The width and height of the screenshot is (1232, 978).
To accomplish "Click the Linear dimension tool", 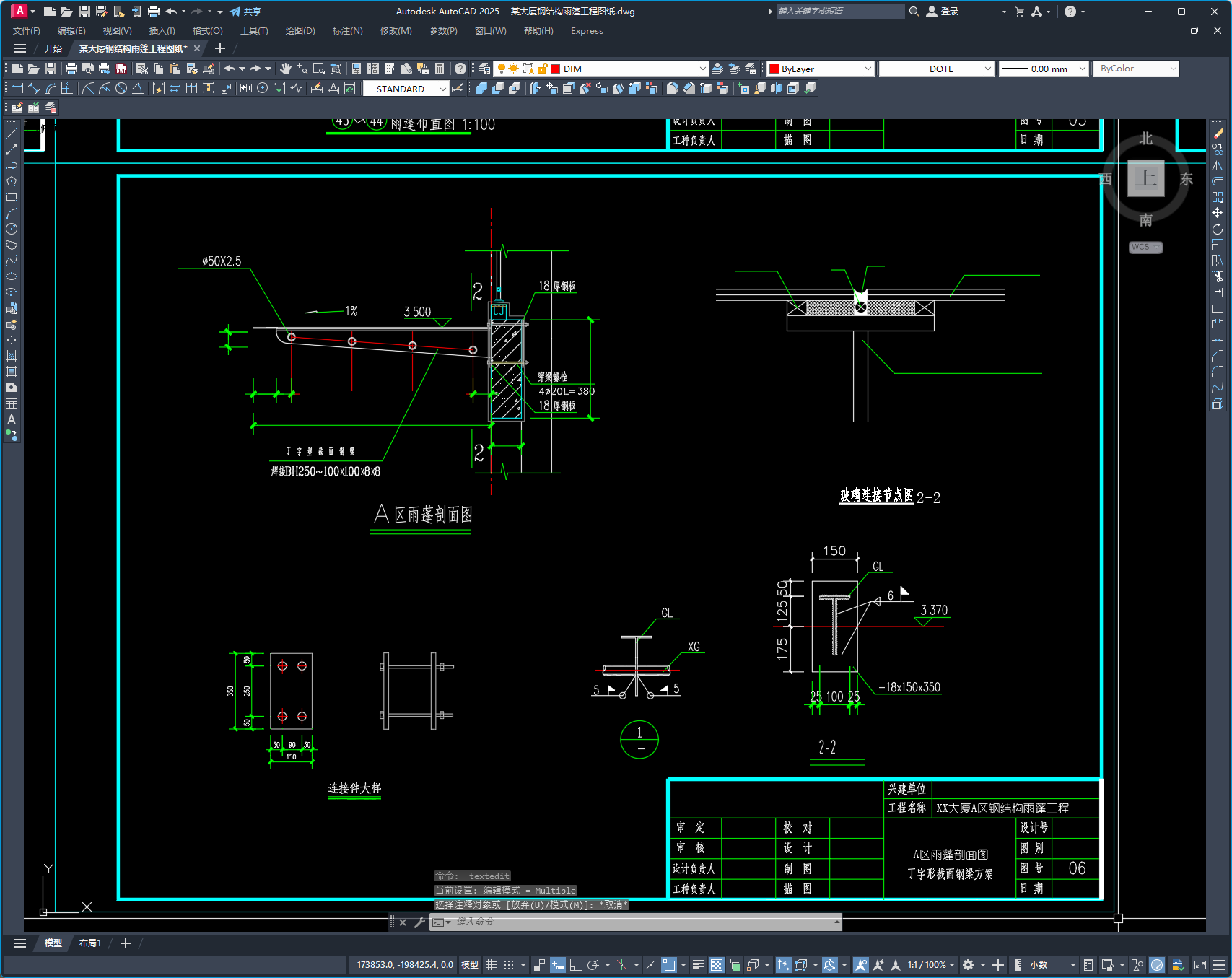I will click(x=16, y=88).
